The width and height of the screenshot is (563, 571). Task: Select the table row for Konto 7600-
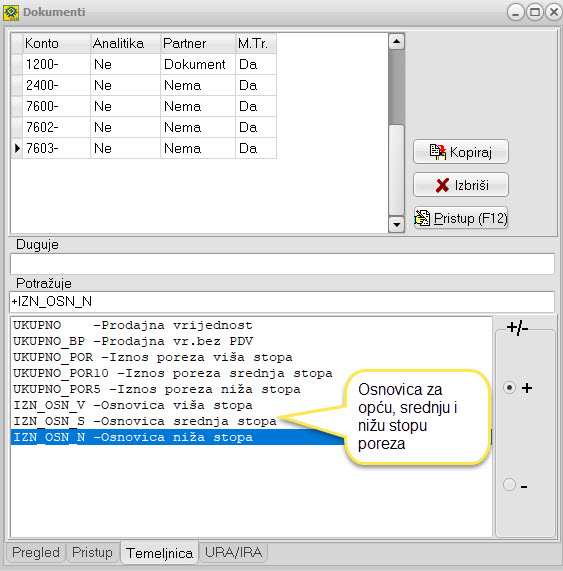point(144,106)
